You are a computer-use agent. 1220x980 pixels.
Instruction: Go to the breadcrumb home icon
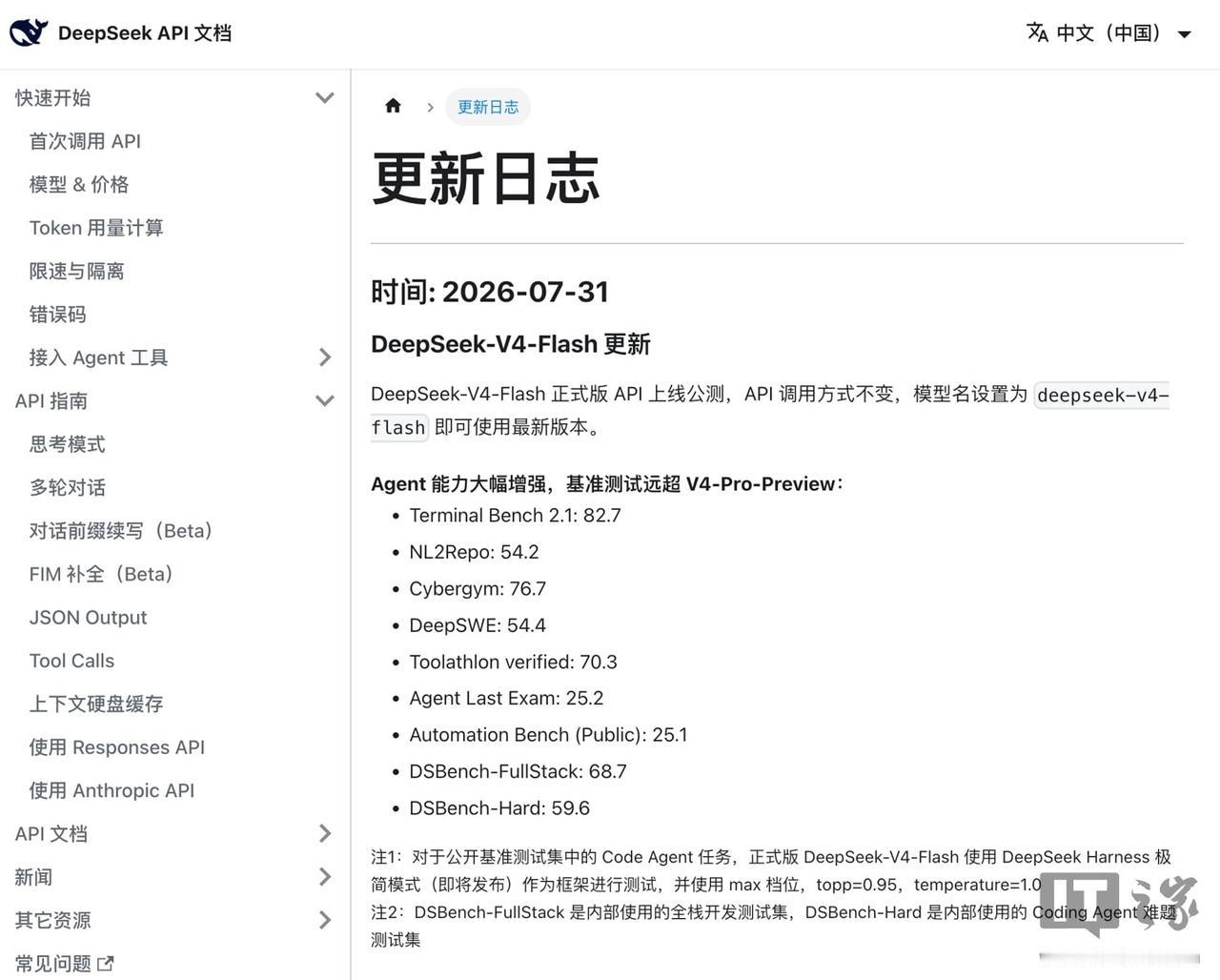point(393,106)
